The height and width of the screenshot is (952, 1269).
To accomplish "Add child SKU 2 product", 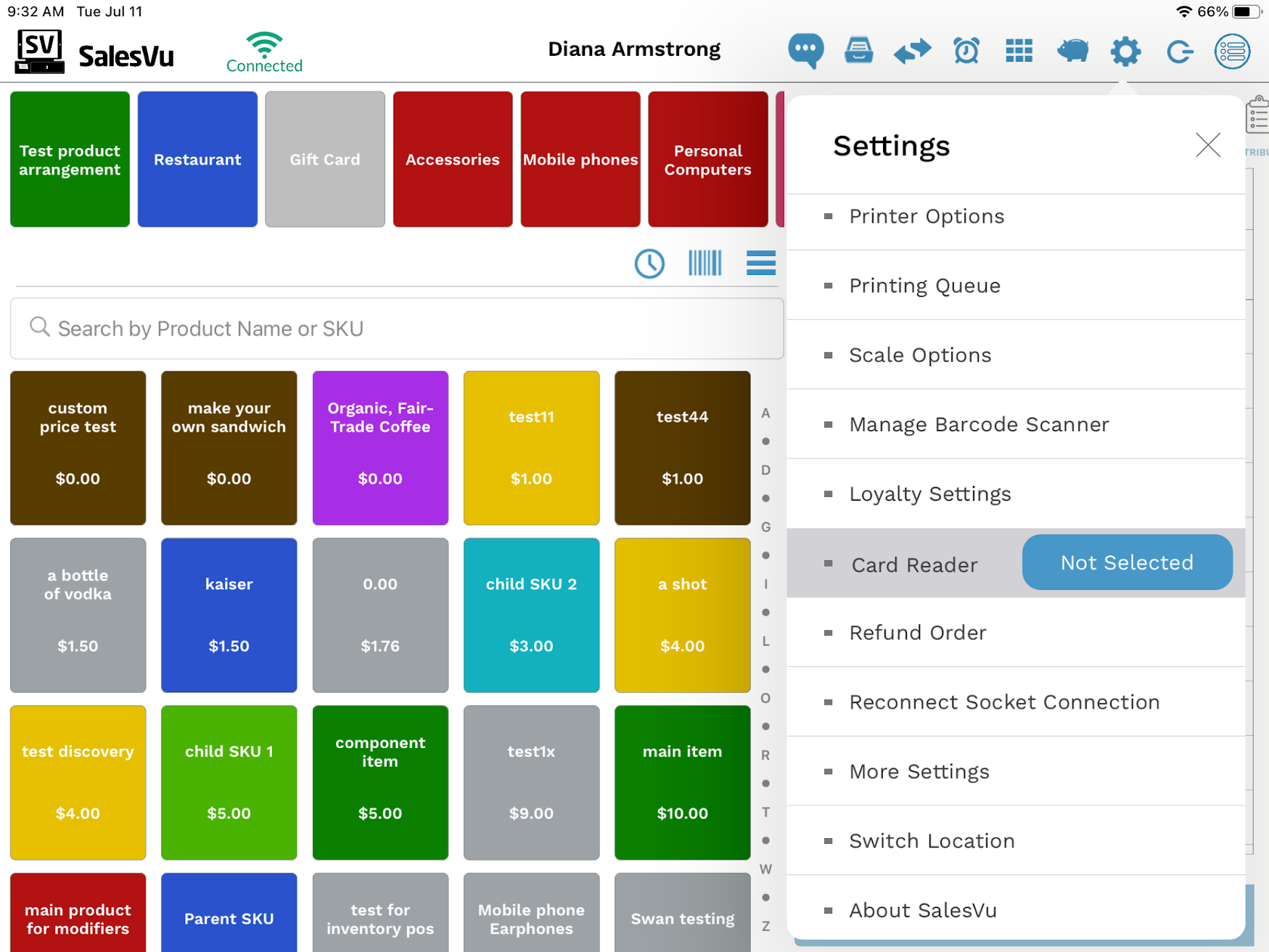I will click(531, 615).
